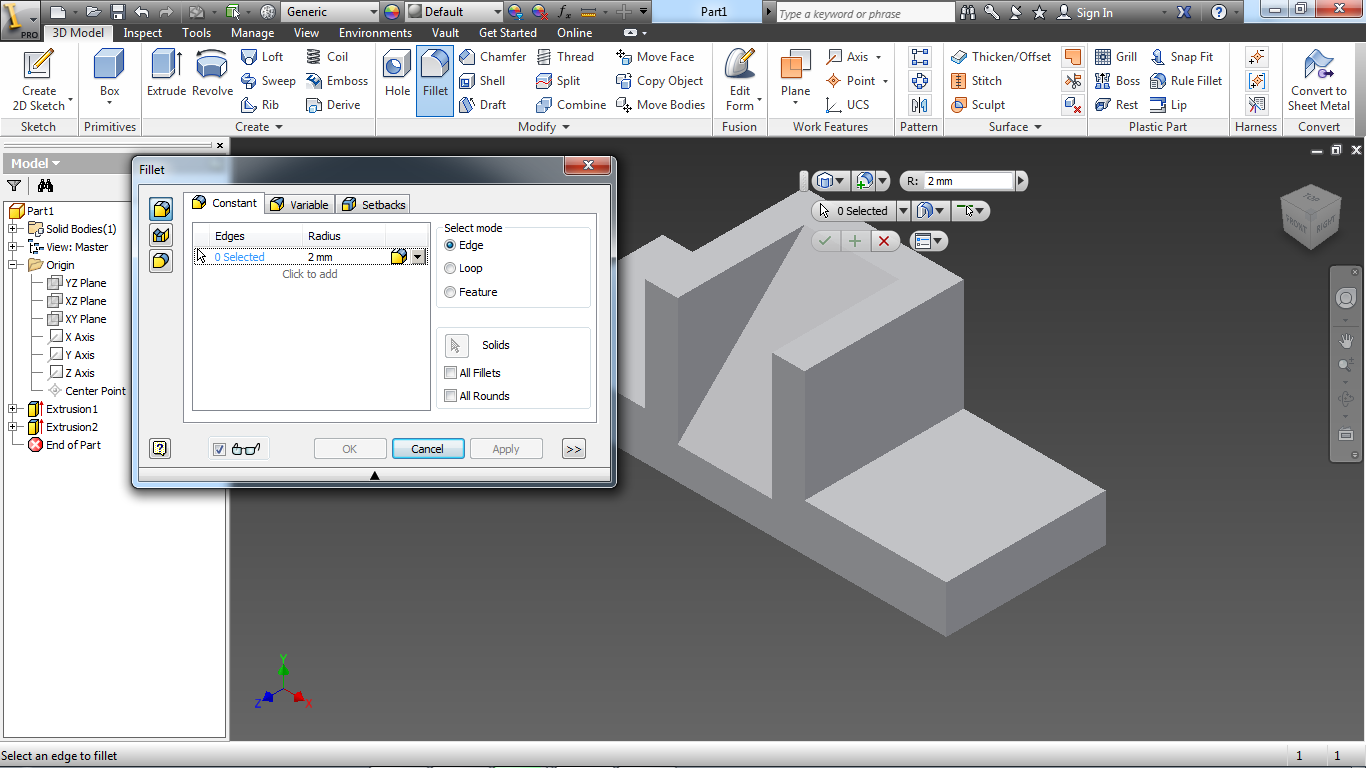Screen dimensions: 1366x768
Task: Choose the Split tool
Action: (x=558, y=81)
